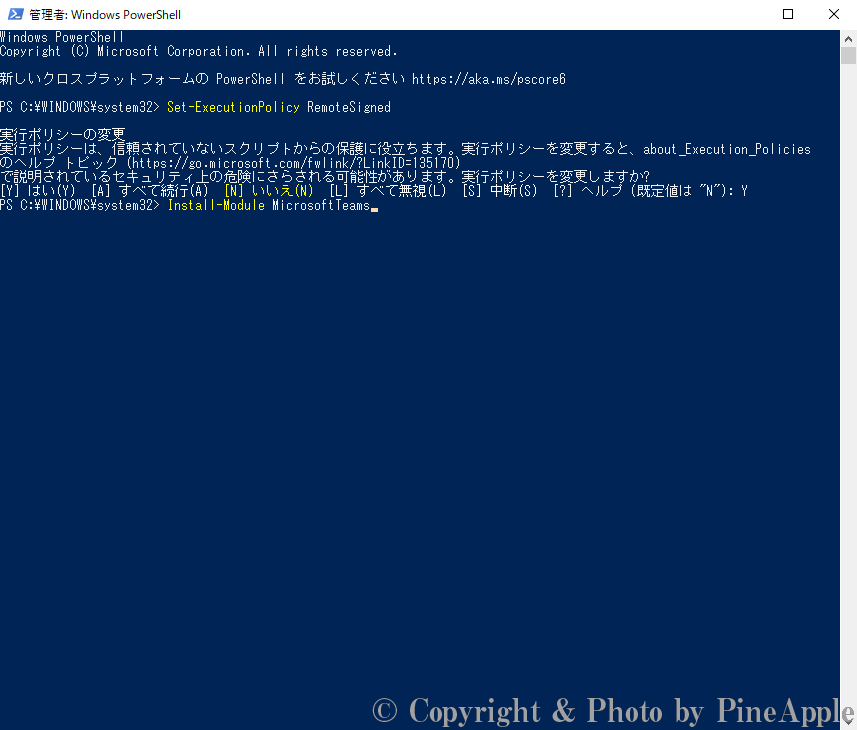Click the Set-ExecutionPolicy command text
This screenshot has height=730, width=857.
(x=233, y=107)
